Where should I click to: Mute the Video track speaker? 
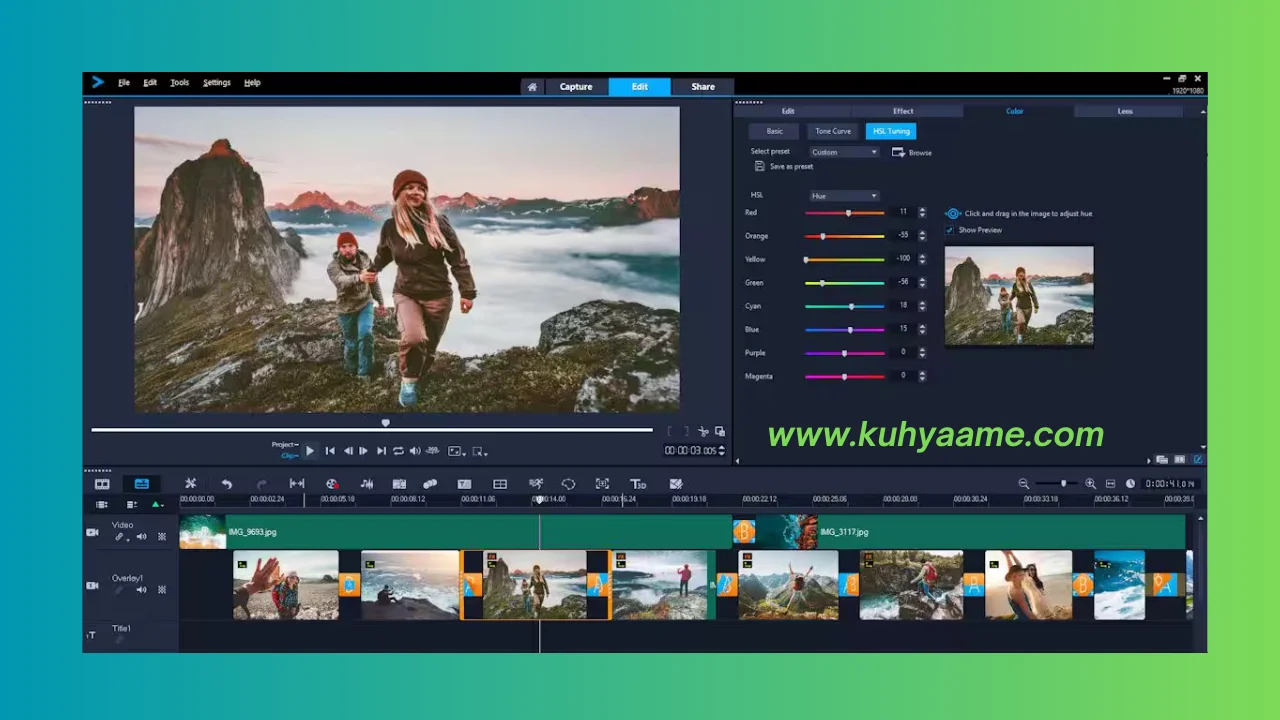tap(141, 537)
